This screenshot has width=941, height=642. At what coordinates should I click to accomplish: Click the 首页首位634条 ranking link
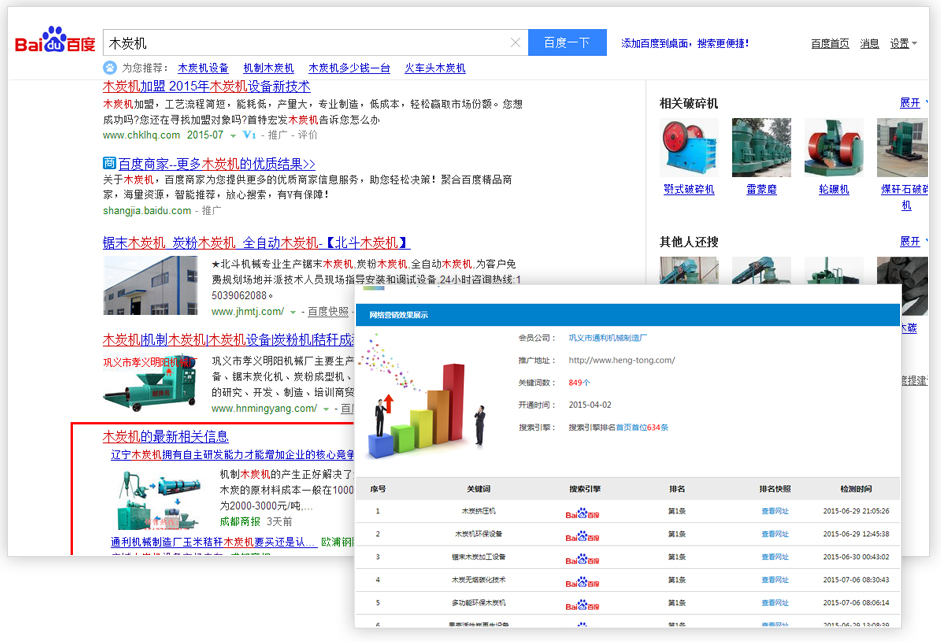(x=642, y=428)
